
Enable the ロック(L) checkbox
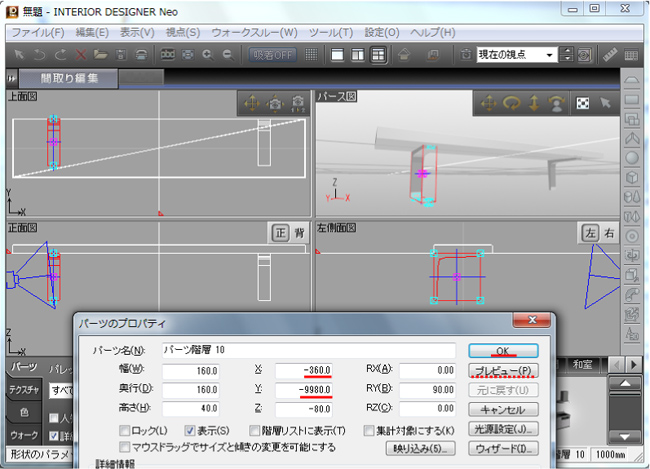tap(124, 430)
